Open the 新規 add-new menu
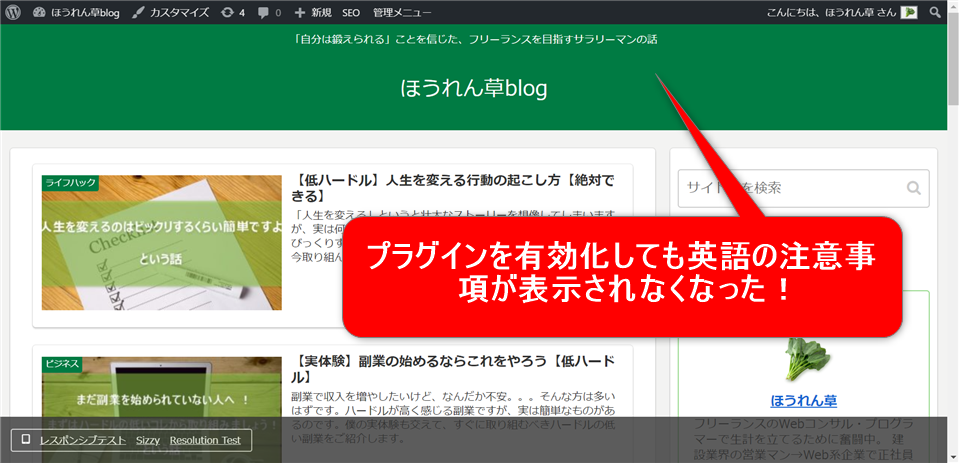The image size is (959, 463). (313, 12)
